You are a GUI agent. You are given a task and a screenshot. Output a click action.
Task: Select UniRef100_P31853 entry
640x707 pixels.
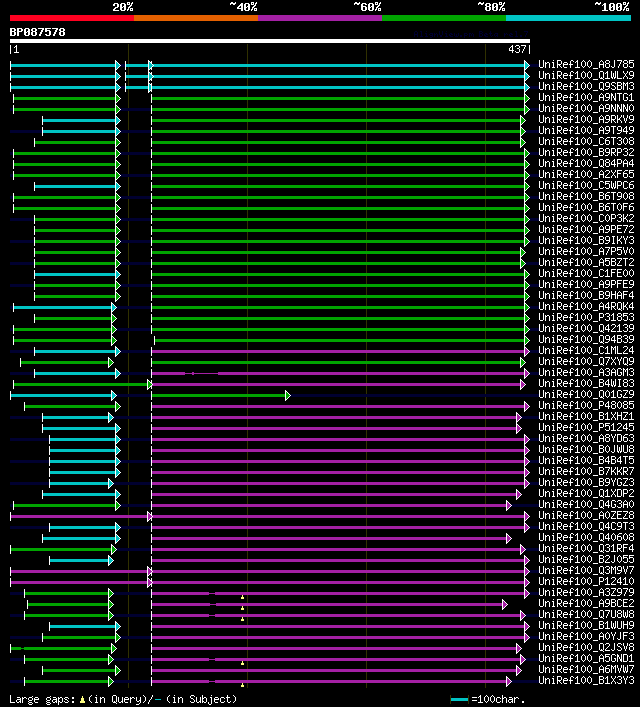586,317
